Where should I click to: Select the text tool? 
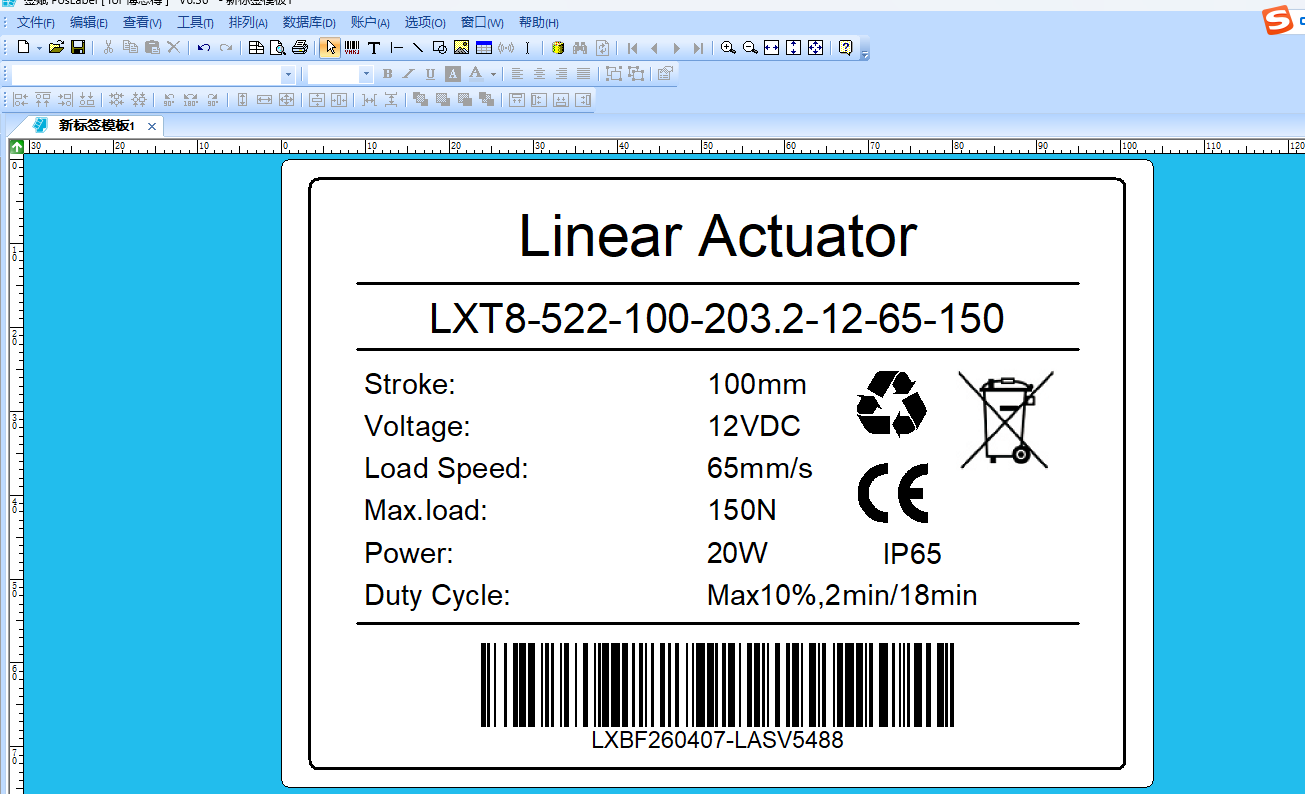click(374, 47)
